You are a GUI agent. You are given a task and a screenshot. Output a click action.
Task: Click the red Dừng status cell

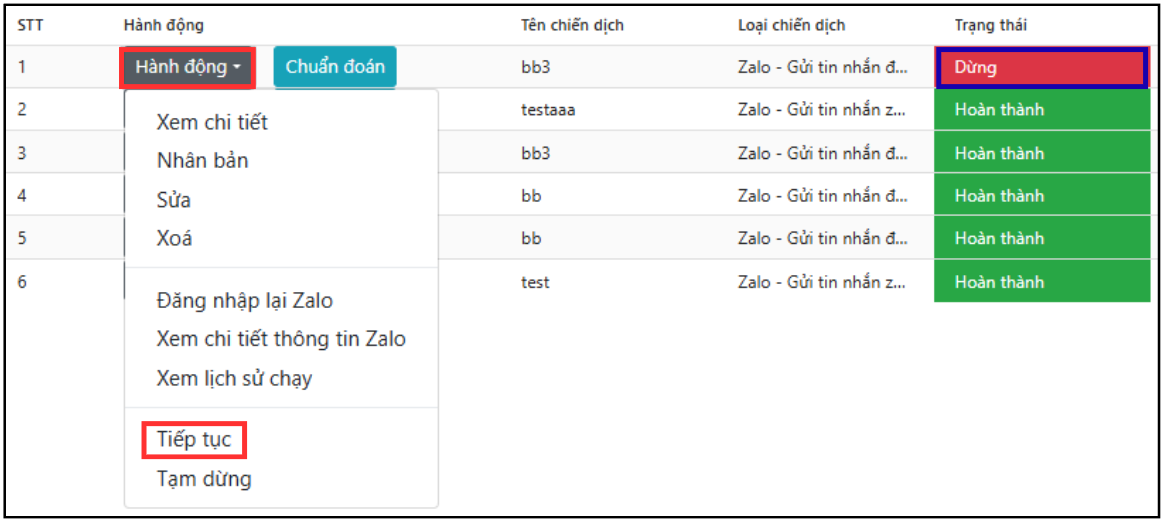coord(1041,68)
